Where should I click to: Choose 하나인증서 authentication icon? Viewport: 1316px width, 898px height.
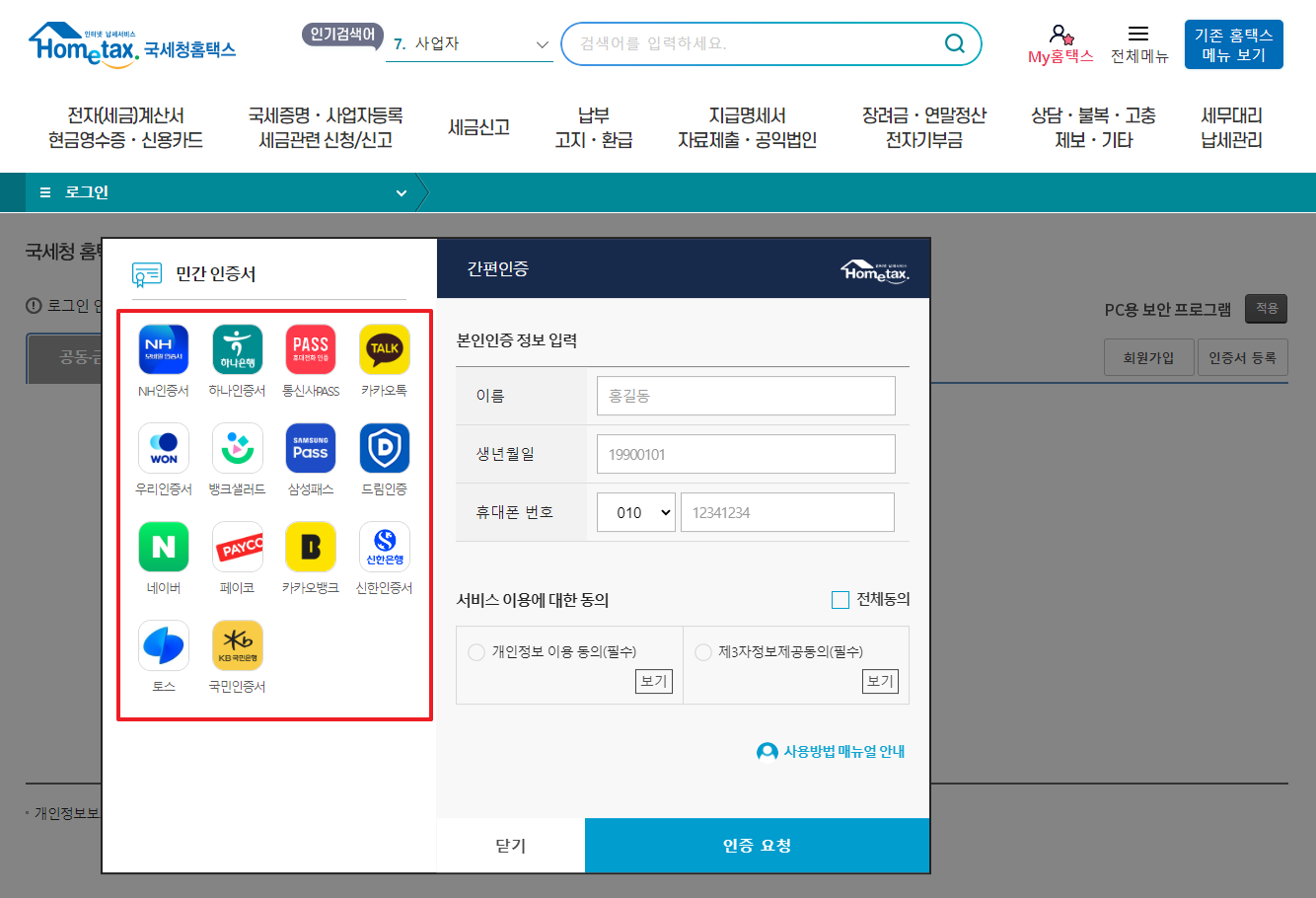point(238,349)
